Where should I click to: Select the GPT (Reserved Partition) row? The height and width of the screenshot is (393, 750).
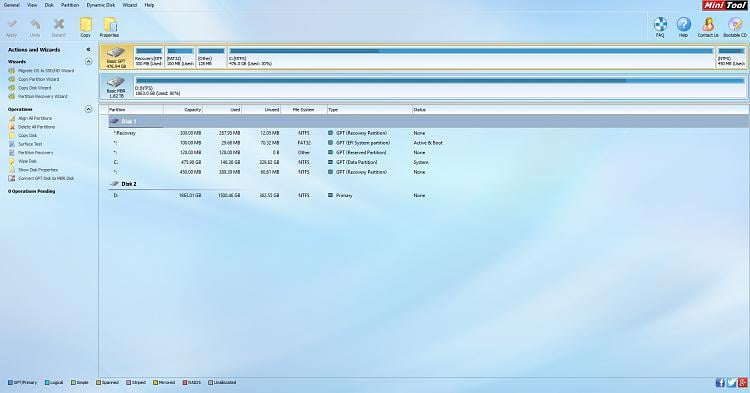click(x=429, y=153)
